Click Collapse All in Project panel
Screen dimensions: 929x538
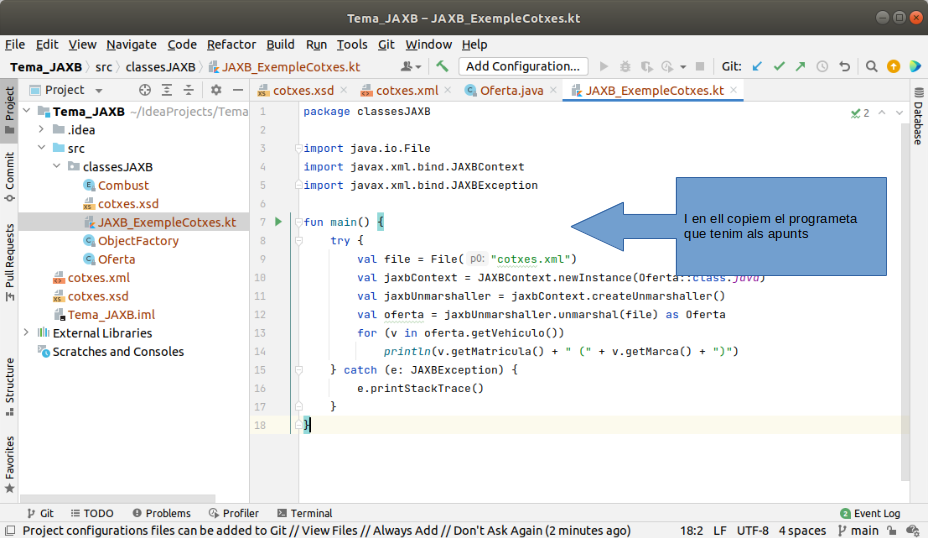188,90
